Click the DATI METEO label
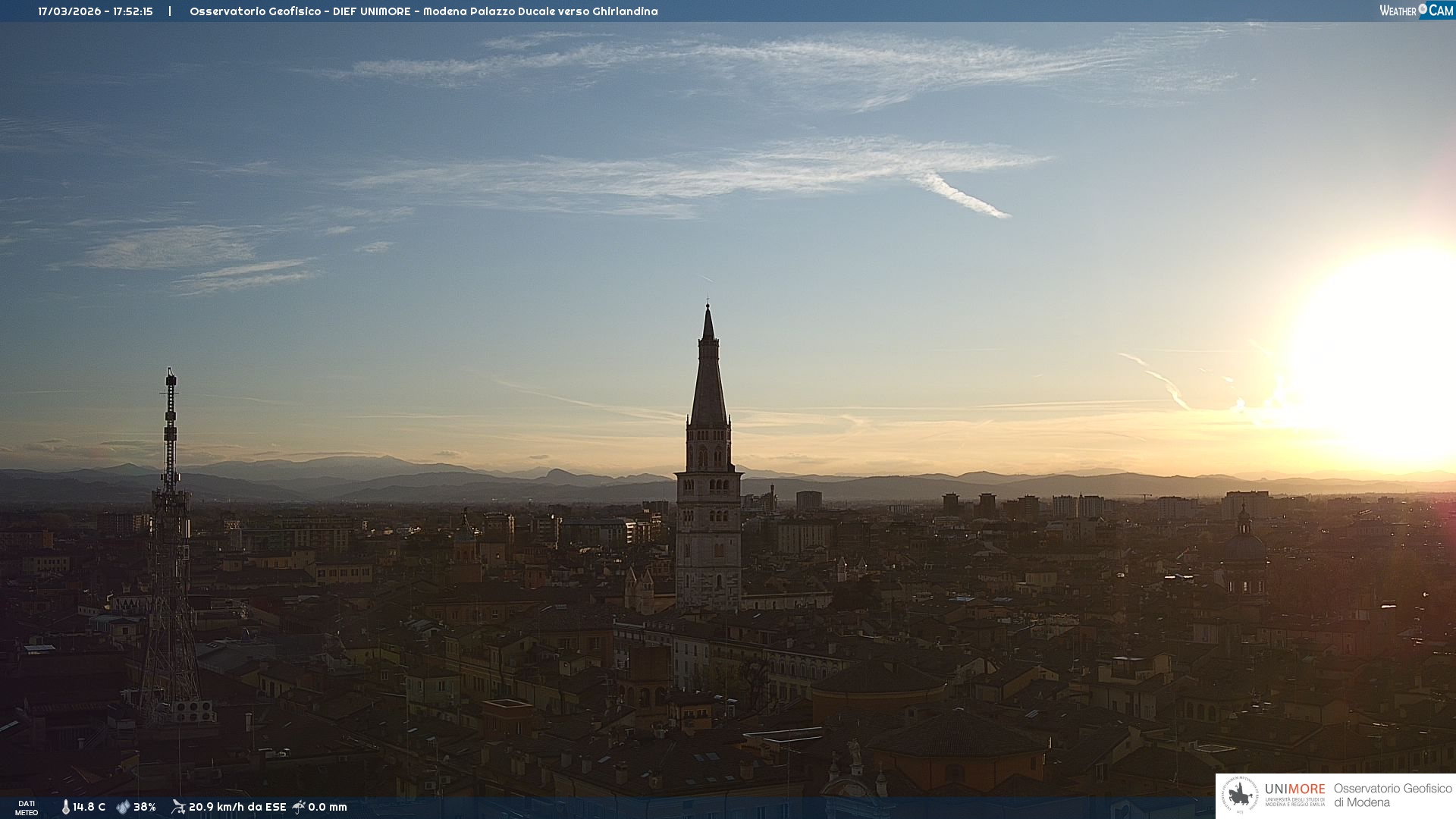 (x=27, y=808)
